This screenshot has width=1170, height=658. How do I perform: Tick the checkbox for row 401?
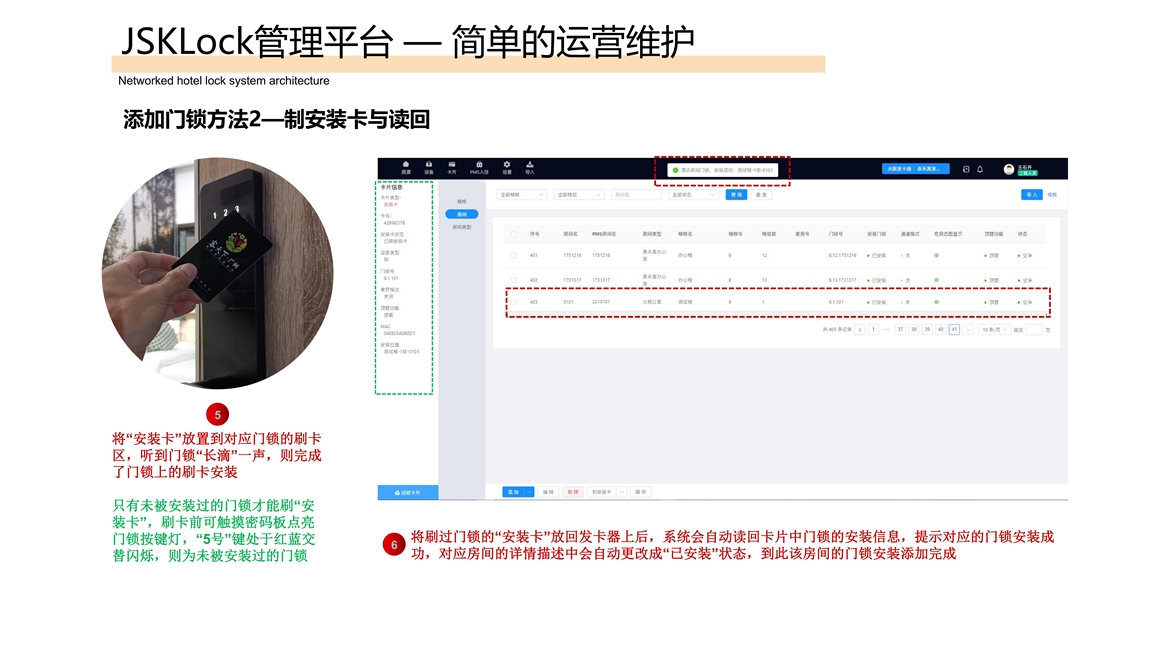click(x=514, y=255)
